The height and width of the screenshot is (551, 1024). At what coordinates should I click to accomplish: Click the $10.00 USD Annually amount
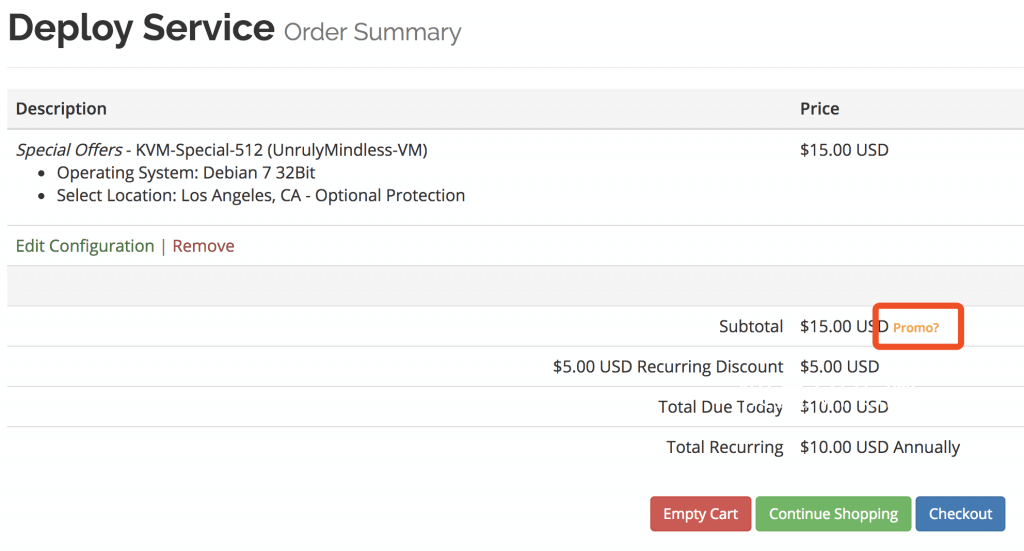point(880,447)
